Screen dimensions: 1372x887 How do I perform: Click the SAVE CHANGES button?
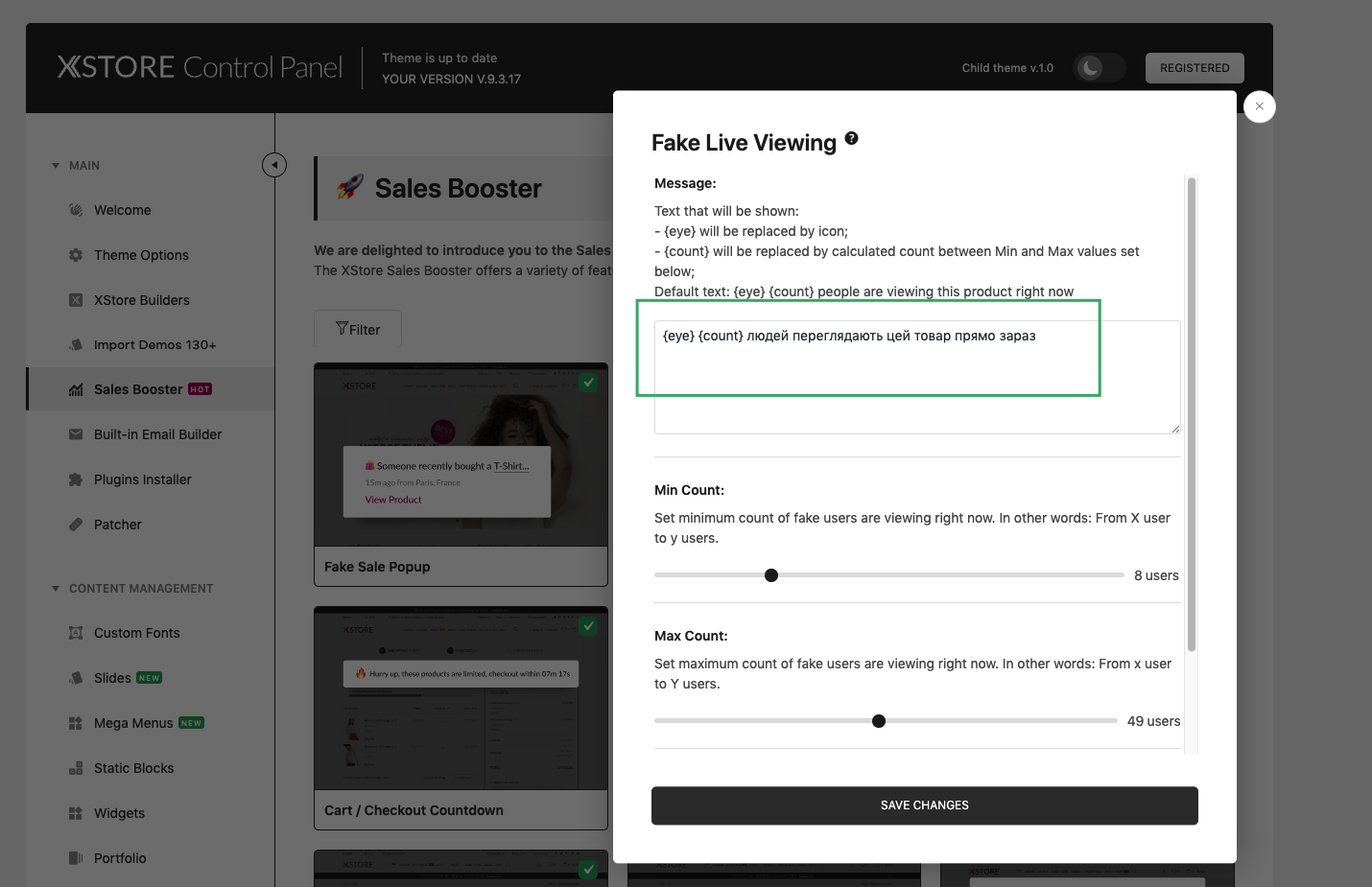point(925,805)
